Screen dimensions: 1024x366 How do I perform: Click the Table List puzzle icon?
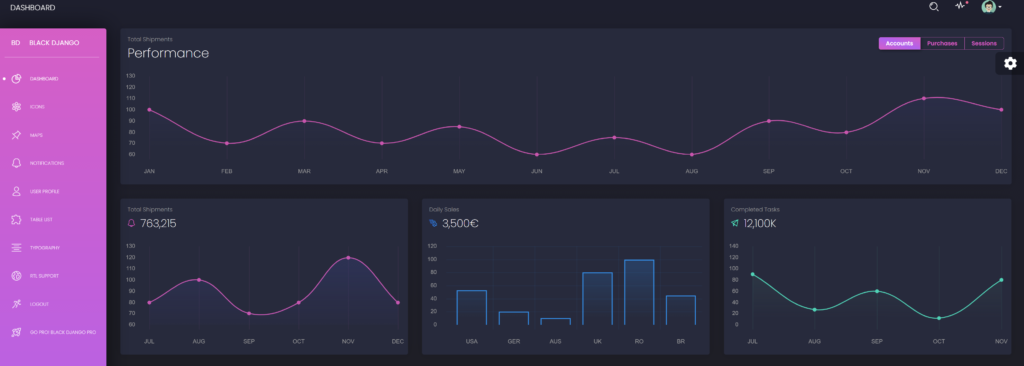16,220
